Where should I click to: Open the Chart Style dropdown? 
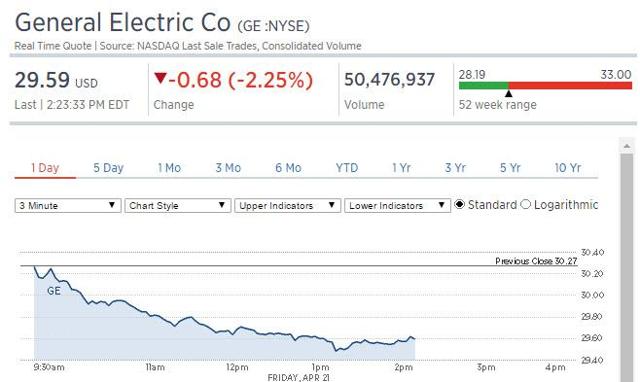click(178, 205)
